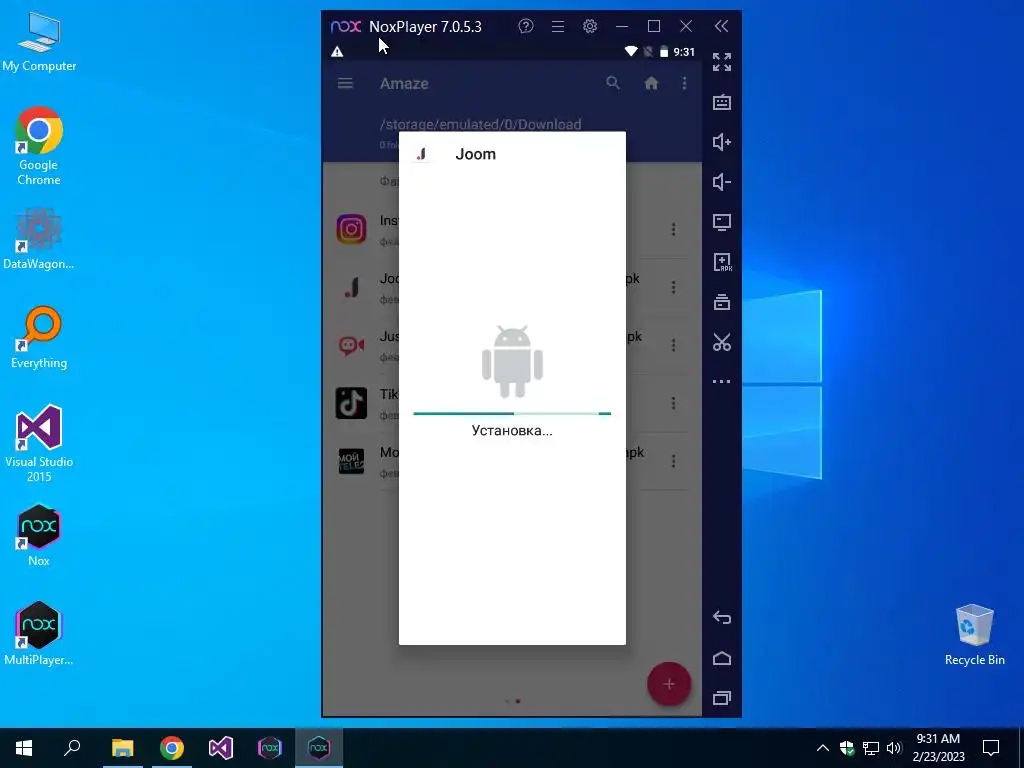This screenshot has width=1024, height=768.
Task: Click Wi-Fi icon in Android status bar
Action: coord(631,52)
